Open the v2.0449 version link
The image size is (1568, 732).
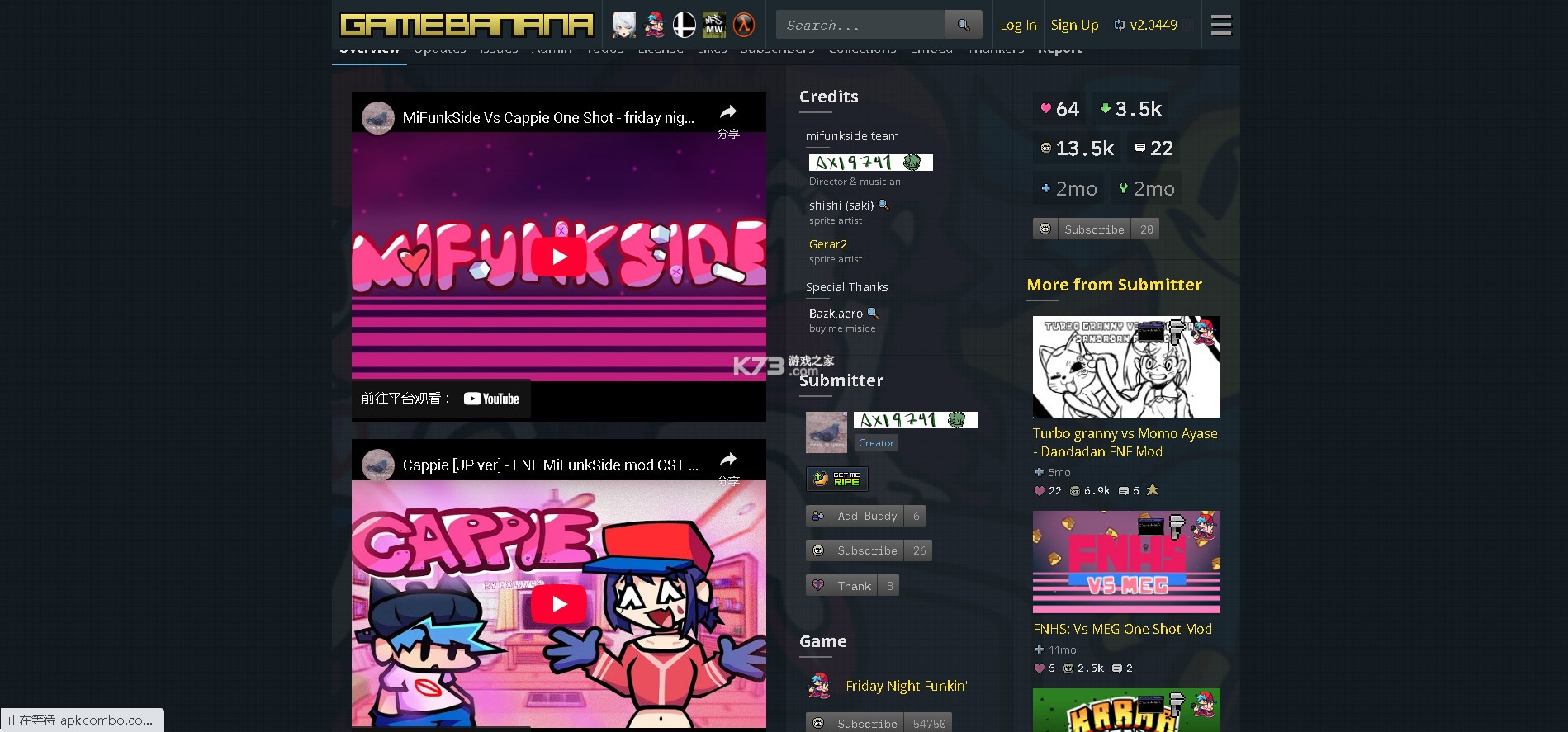(x=1153, y=25)
